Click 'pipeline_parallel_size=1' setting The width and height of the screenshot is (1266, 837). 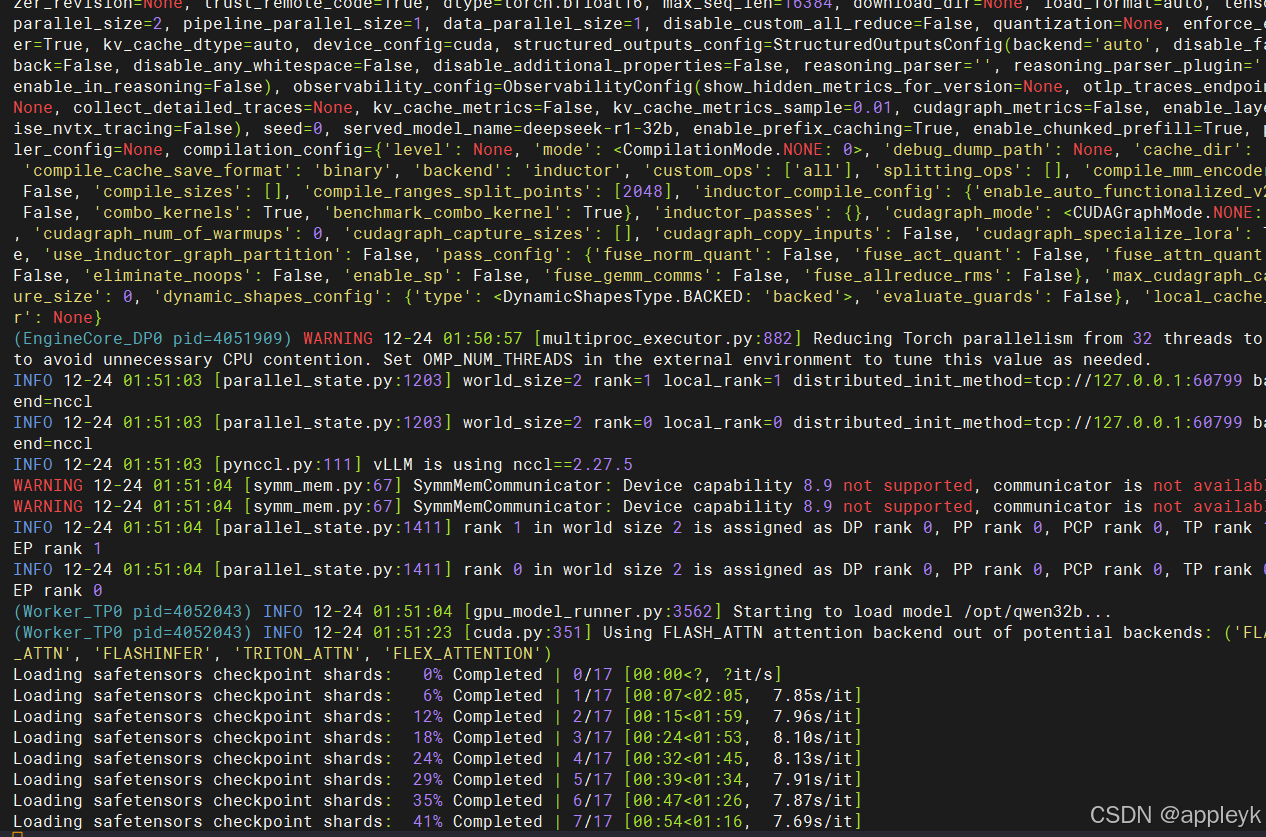(x=302, y=23)
